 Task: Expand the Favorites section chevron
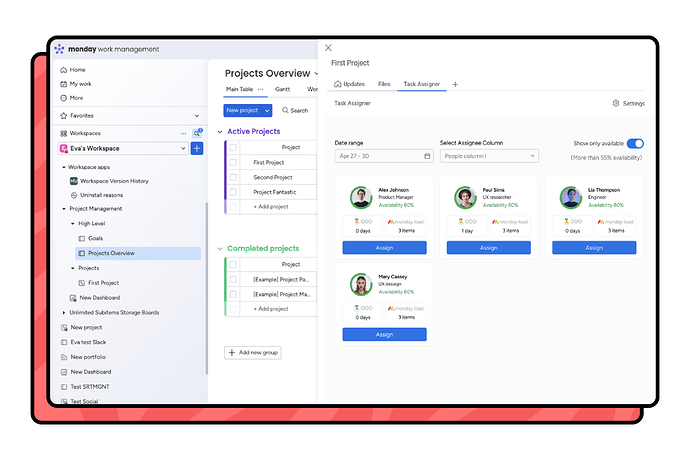click(197, 116)
